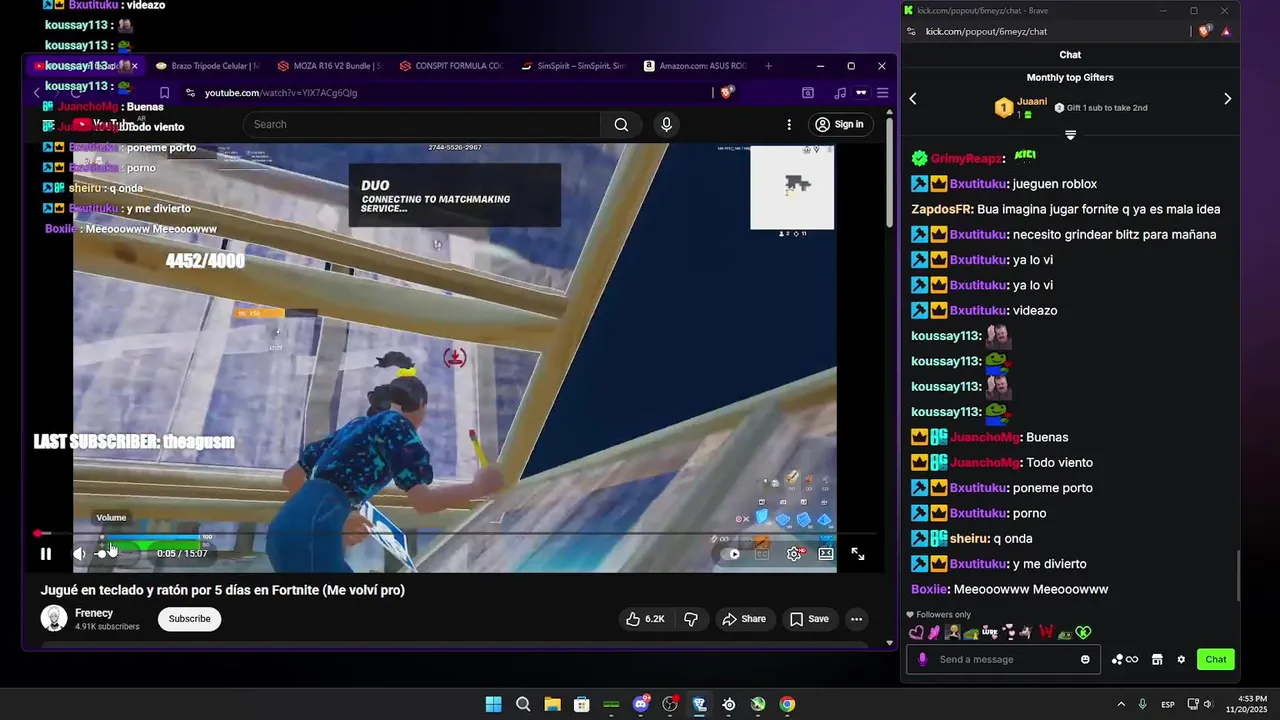Send message with green Chat button
This screenshot has width=1280, height=720.
click(x=1216, y=659)
